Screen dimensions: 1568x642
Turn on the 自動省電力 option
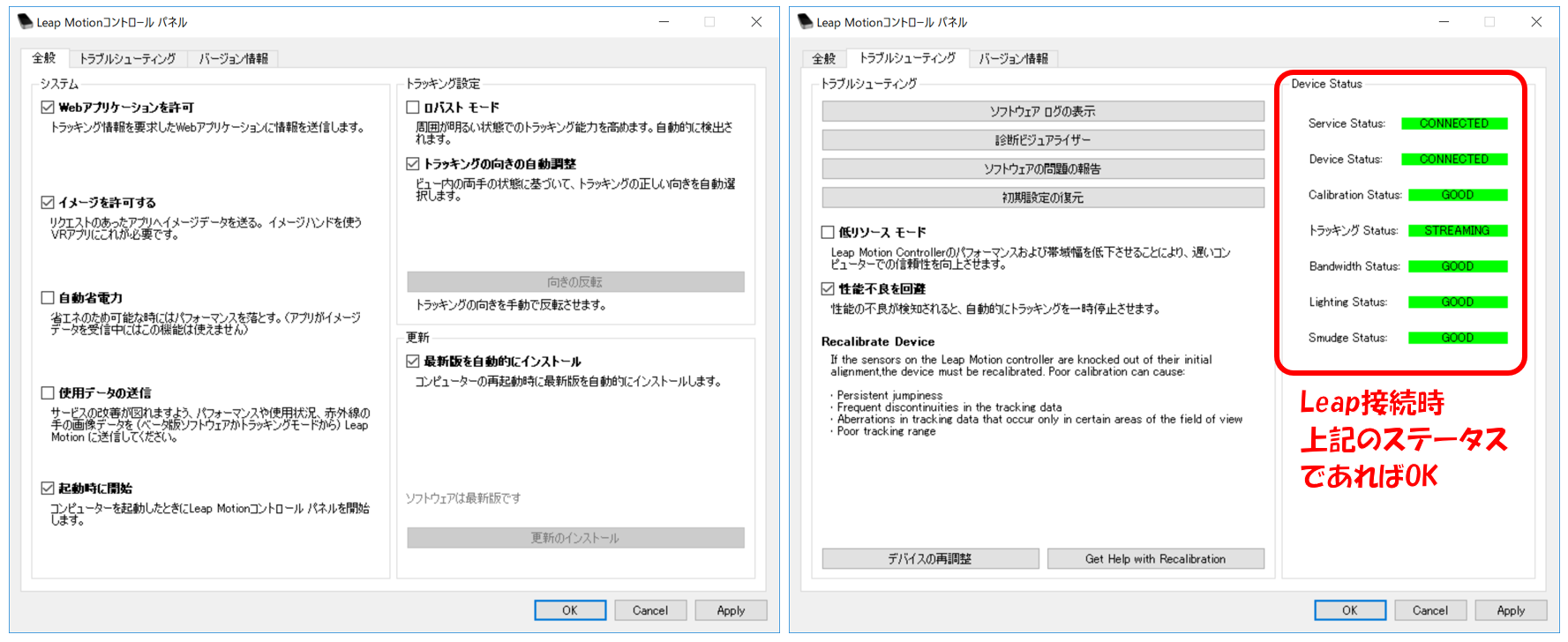point(48,298)
